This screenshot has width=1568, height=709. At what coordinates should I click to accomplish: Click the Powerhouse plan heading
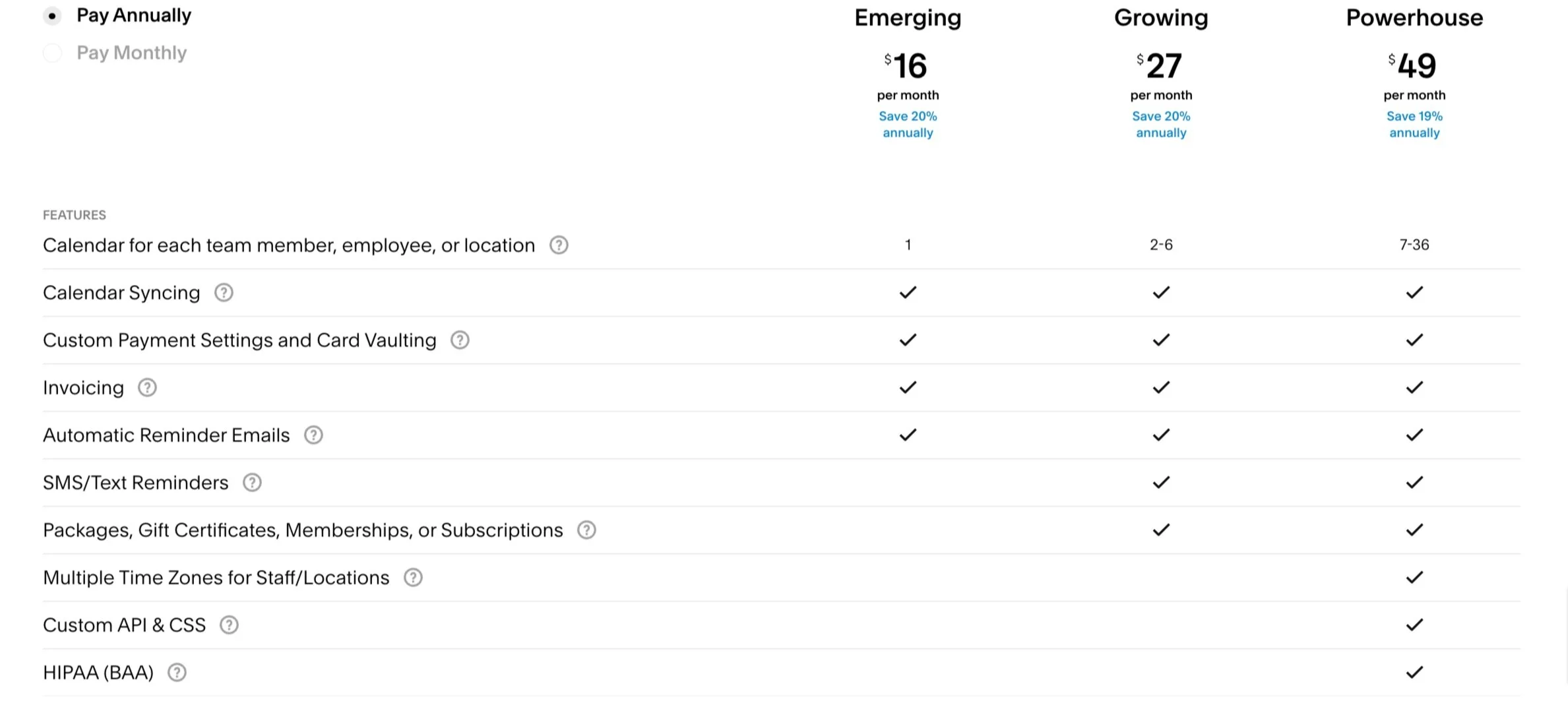coord(1414,18)
